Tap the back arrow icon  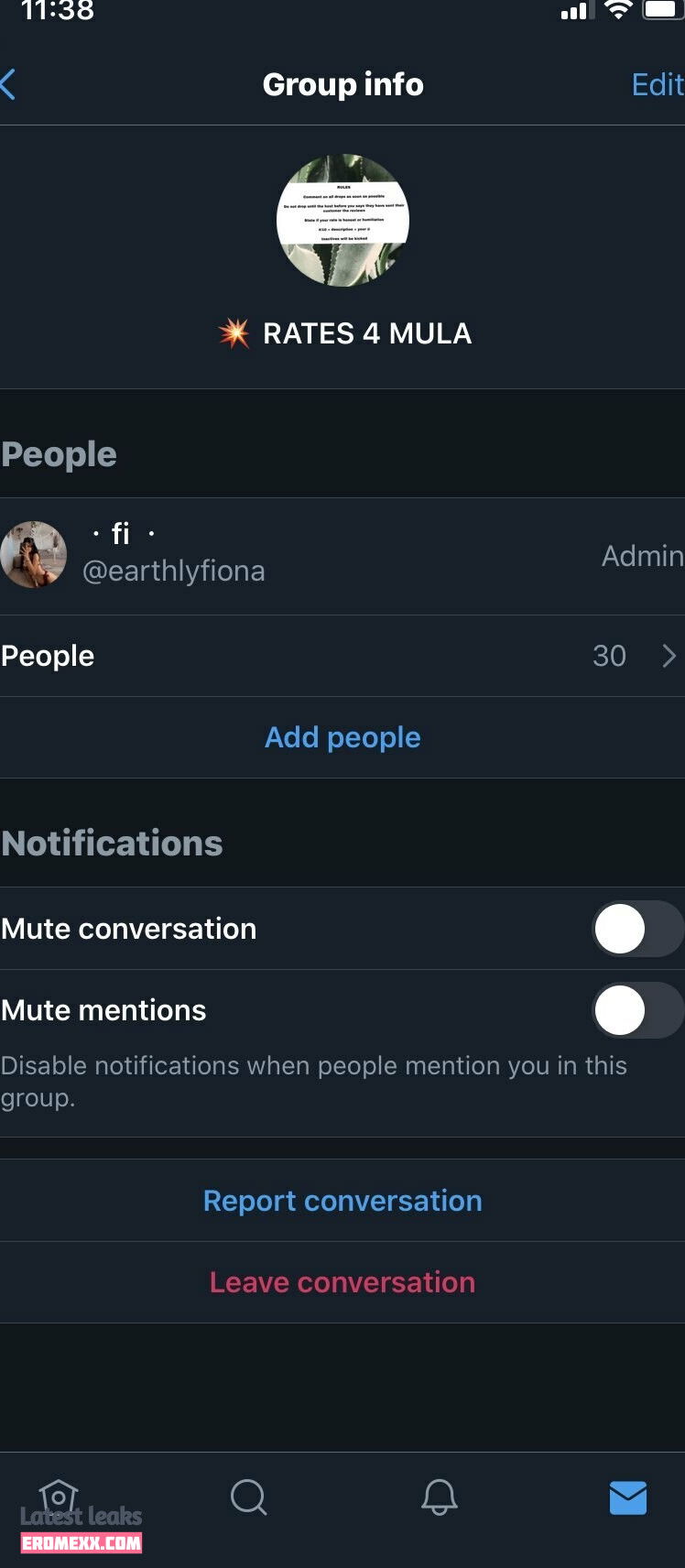8,84
